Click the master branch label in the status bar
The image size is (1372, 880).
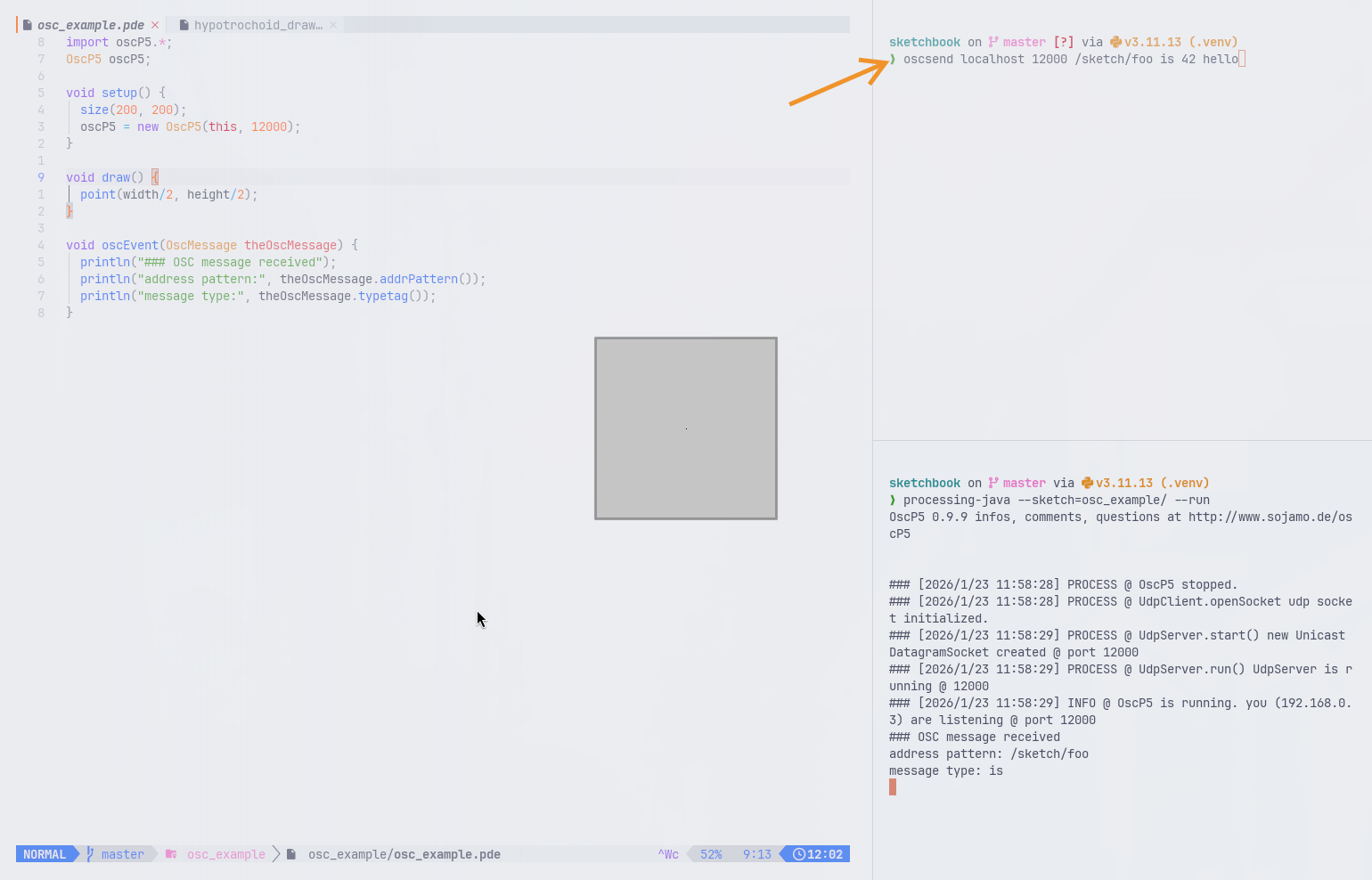[122, 853]
